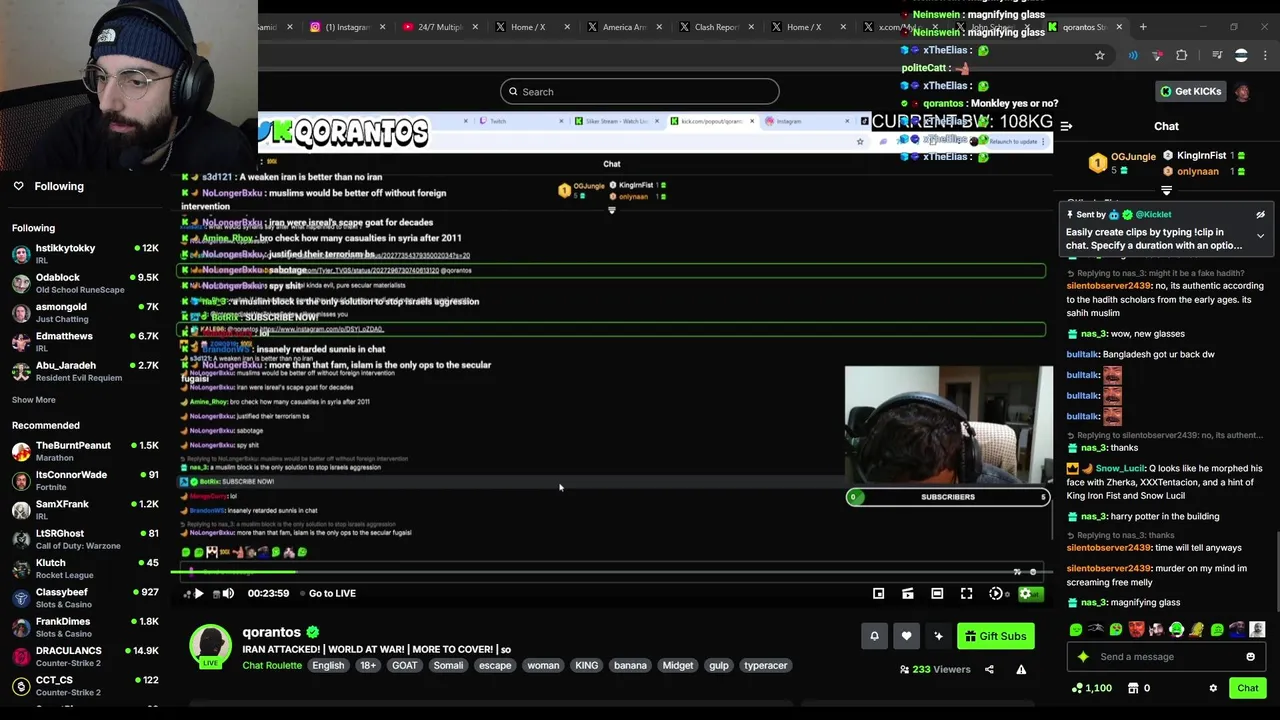Click the Following heart header in sidebar

click(x=48, y=186)
